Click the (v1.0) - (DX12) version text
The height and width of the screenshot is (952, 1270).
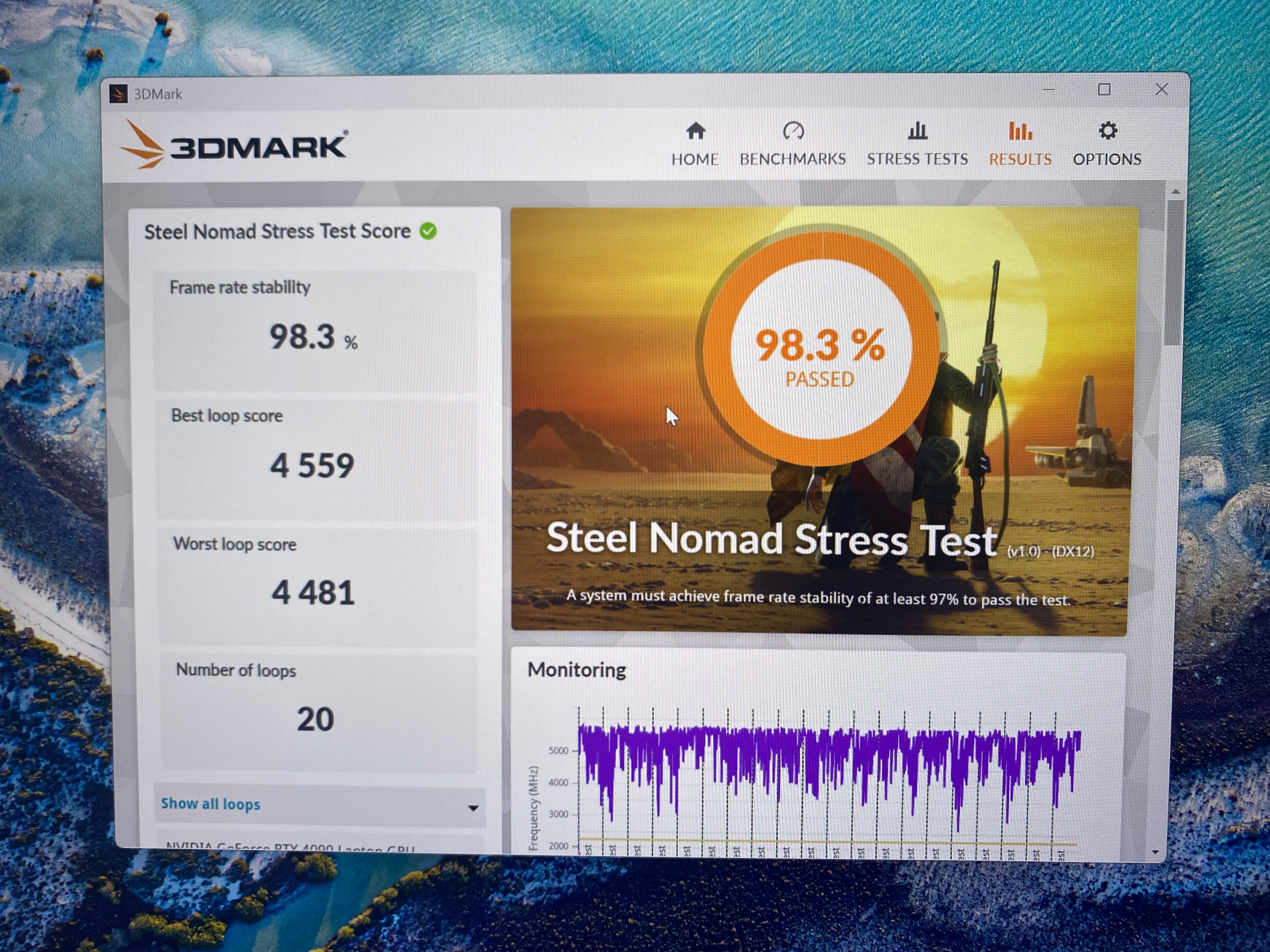1050,552
